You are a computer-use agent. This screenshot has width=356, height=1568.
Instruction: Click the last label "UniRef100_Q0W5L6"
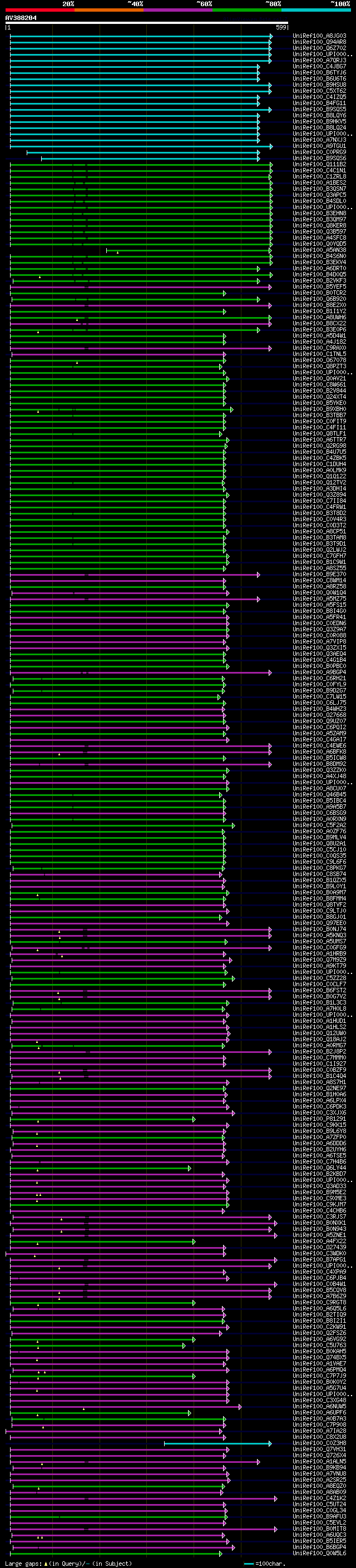pyautogui.click(x=319, y=1553)
